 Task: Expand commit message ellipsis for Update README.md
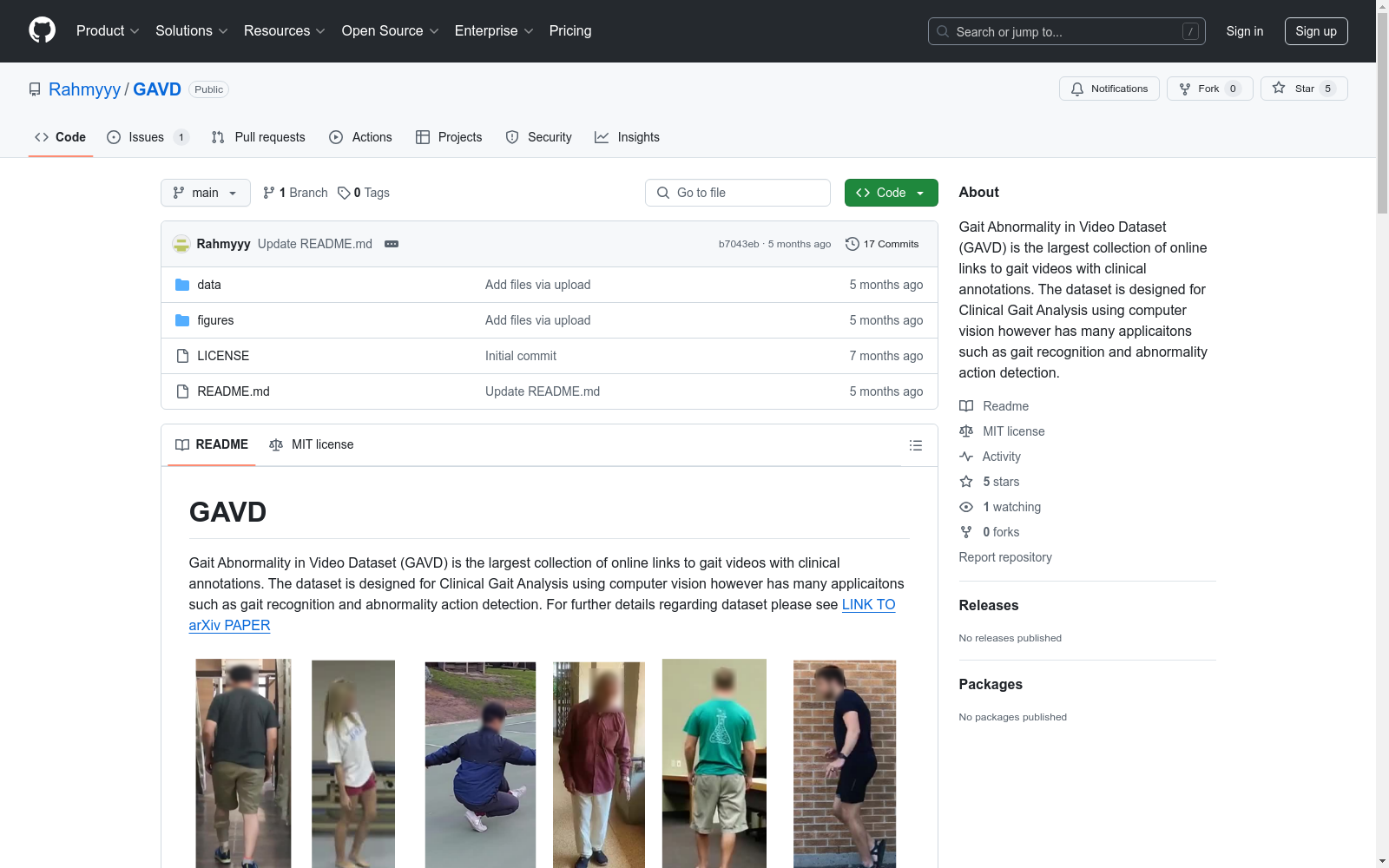[x=392, y=244]
